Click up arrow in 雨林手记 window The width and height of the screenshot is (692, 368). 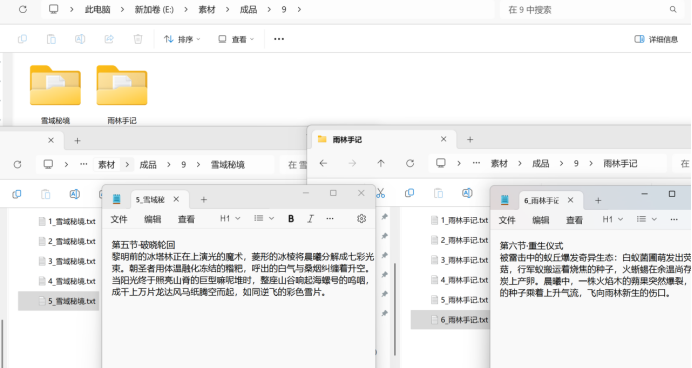point(381,163)
